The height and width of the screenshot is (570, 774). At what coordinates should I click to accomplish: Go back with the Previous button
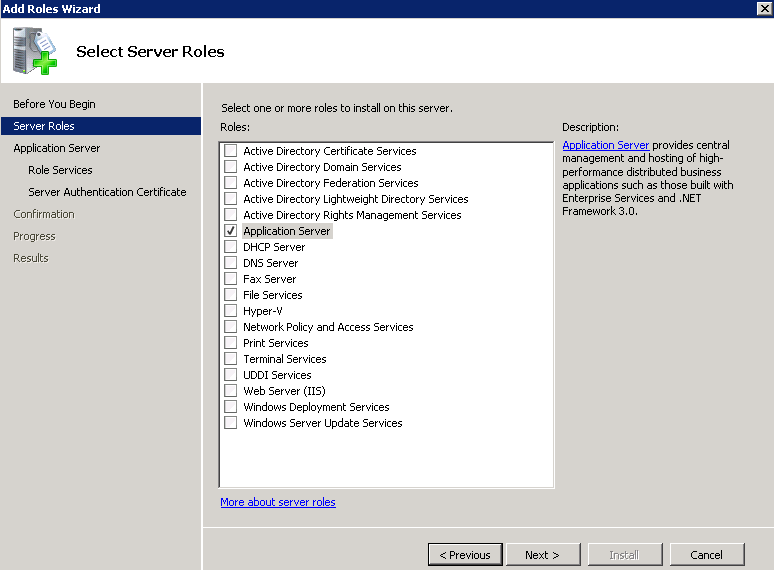465,555
